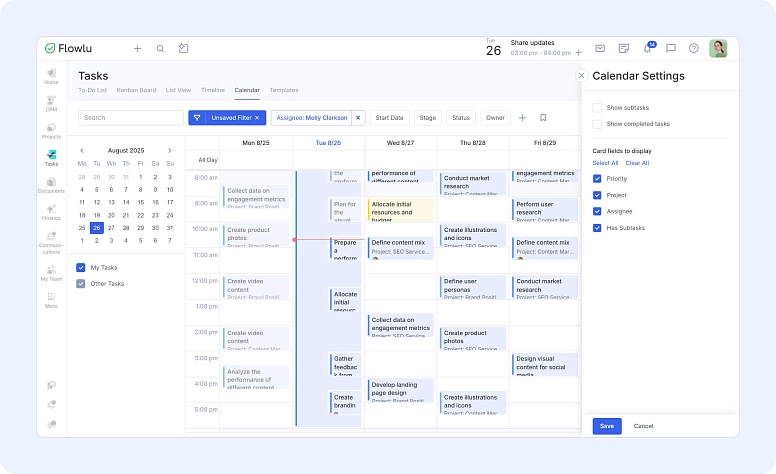Open the Stage filter dropdown
This screenshot has height=474, width=776.
coord(428,118)
